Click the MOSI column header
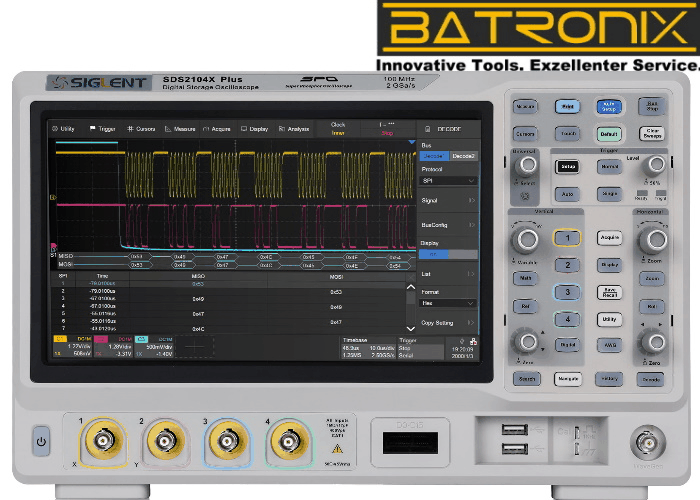Screen dimensions: 700x500 coord(336,277)
